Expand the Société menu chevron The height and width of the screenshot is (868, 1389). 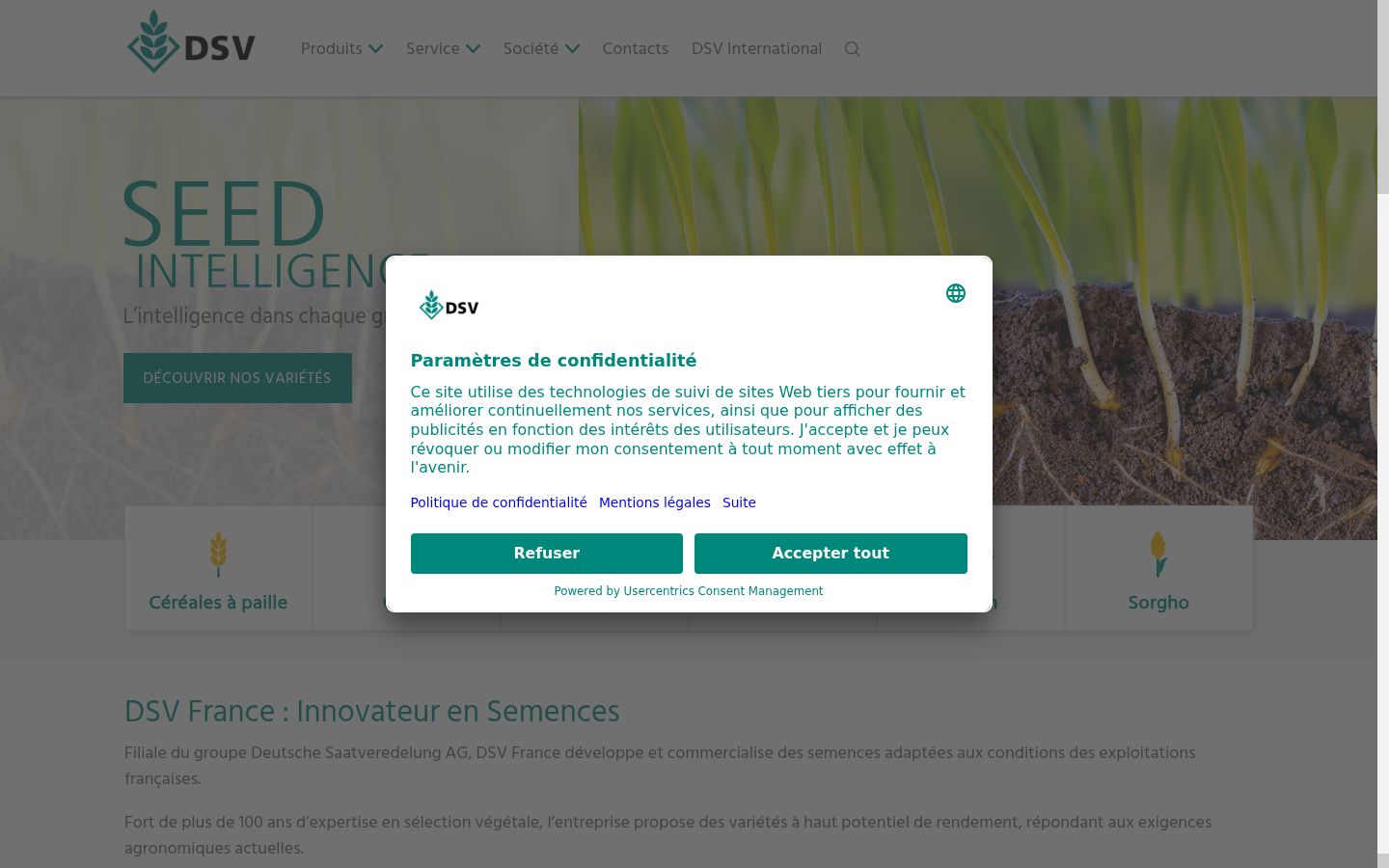pyautogui.click(x=572, y=49)
